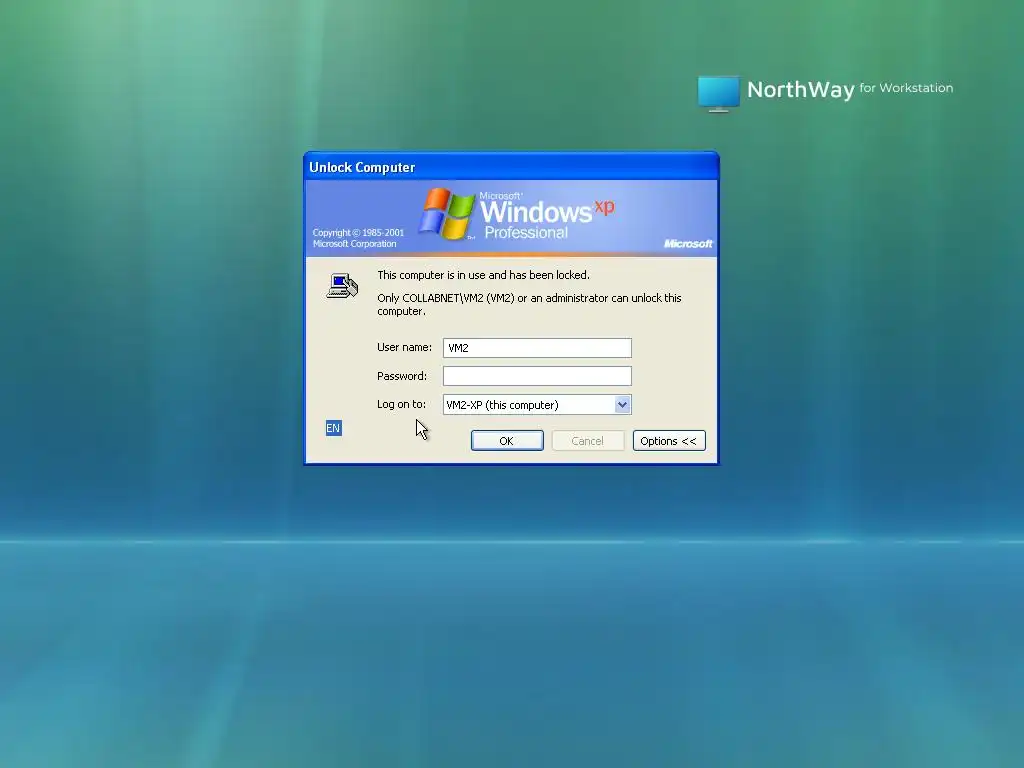
Task: Collapse the dialog with Options << button
Action: point(669,441)
